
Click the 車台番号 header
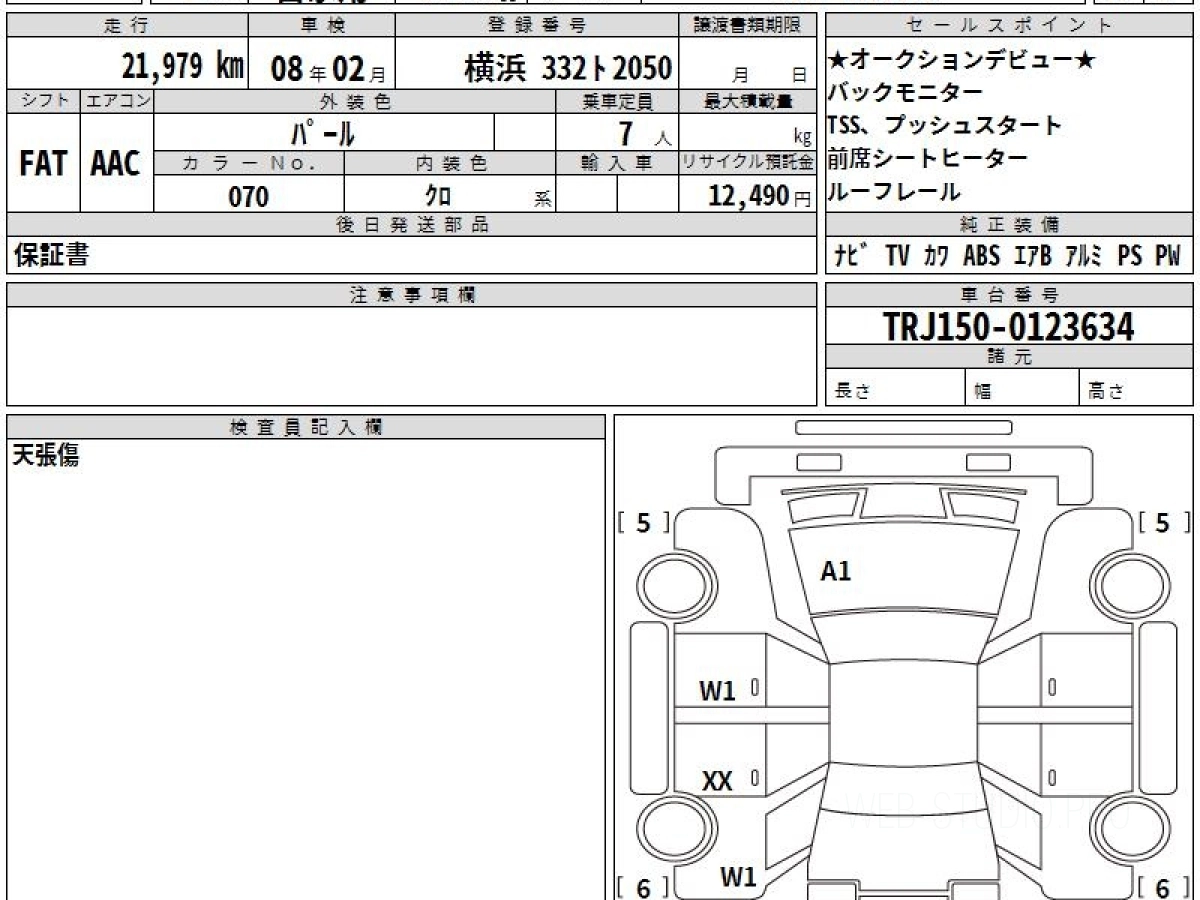click(1010, 295)
